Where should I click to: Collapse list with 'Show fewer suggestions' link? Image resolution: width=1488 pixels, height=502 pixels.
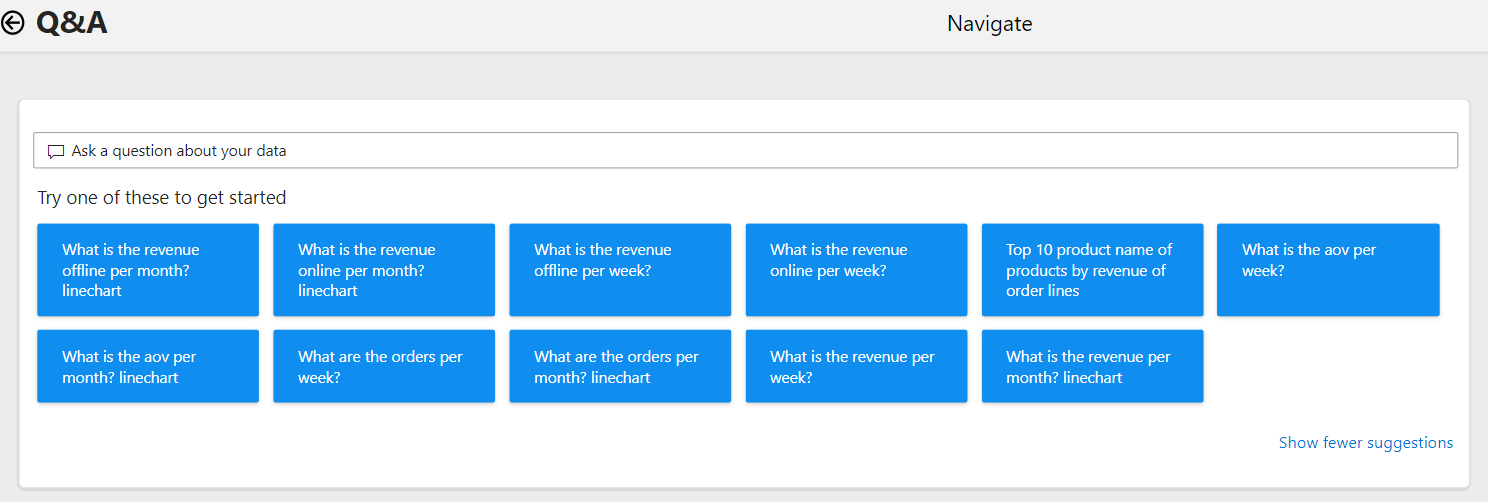coord(1366,442)
